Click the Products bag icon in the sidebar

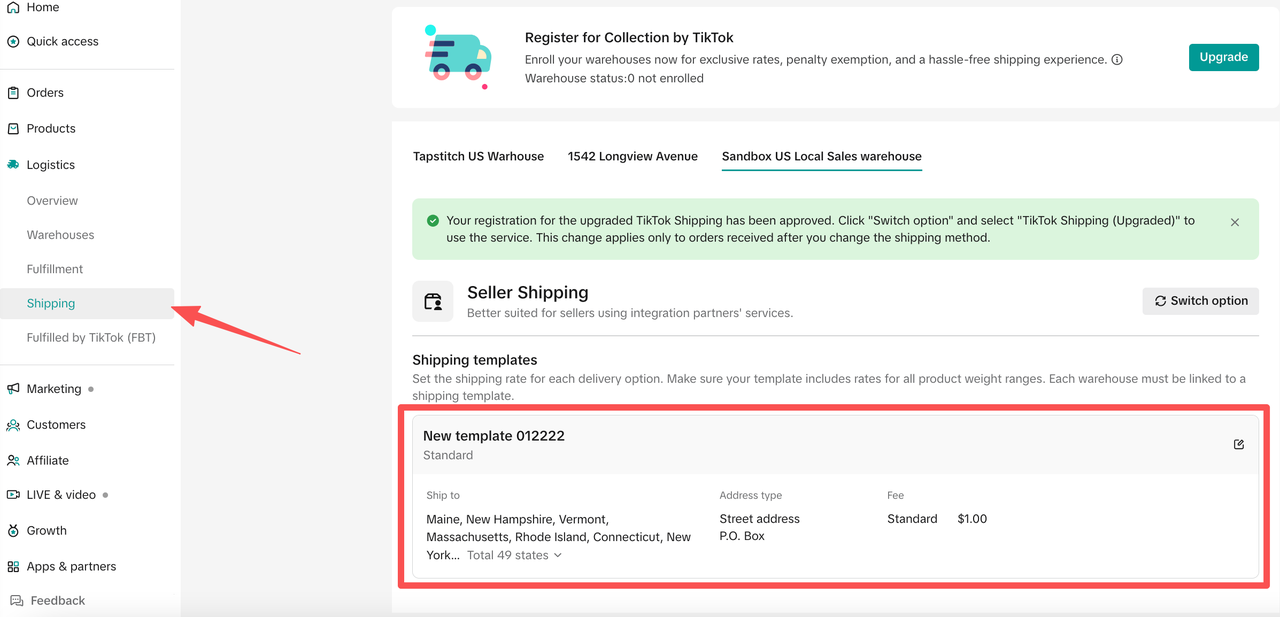point(13,129)
